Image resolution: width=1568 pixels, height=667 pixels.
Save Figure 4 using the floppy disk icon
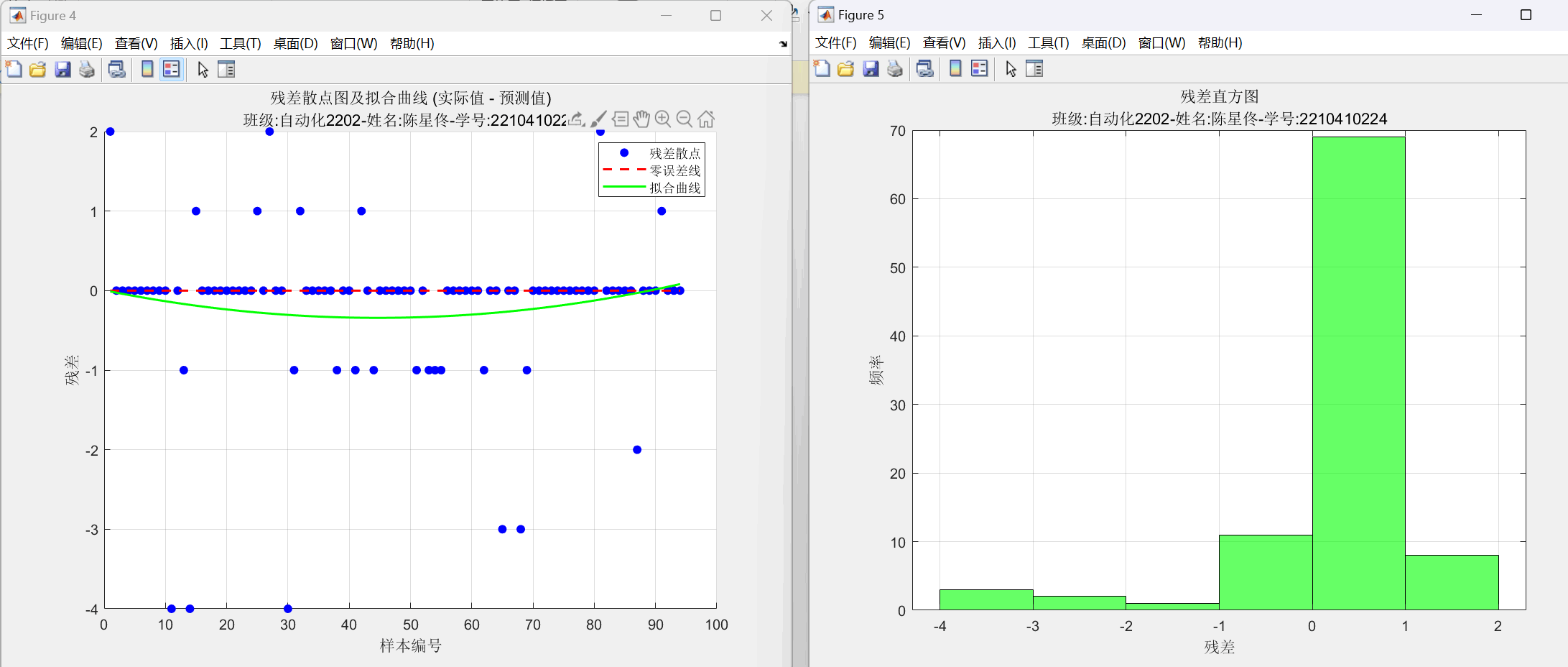pyautogui.click(x=62, y=70)
